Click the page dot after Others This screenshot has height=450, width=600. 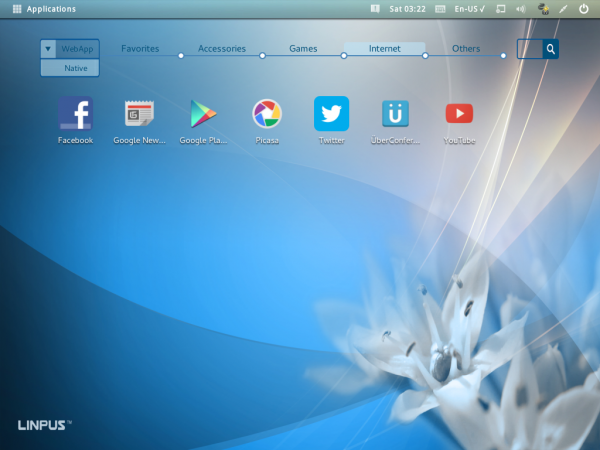click(503, 56)
